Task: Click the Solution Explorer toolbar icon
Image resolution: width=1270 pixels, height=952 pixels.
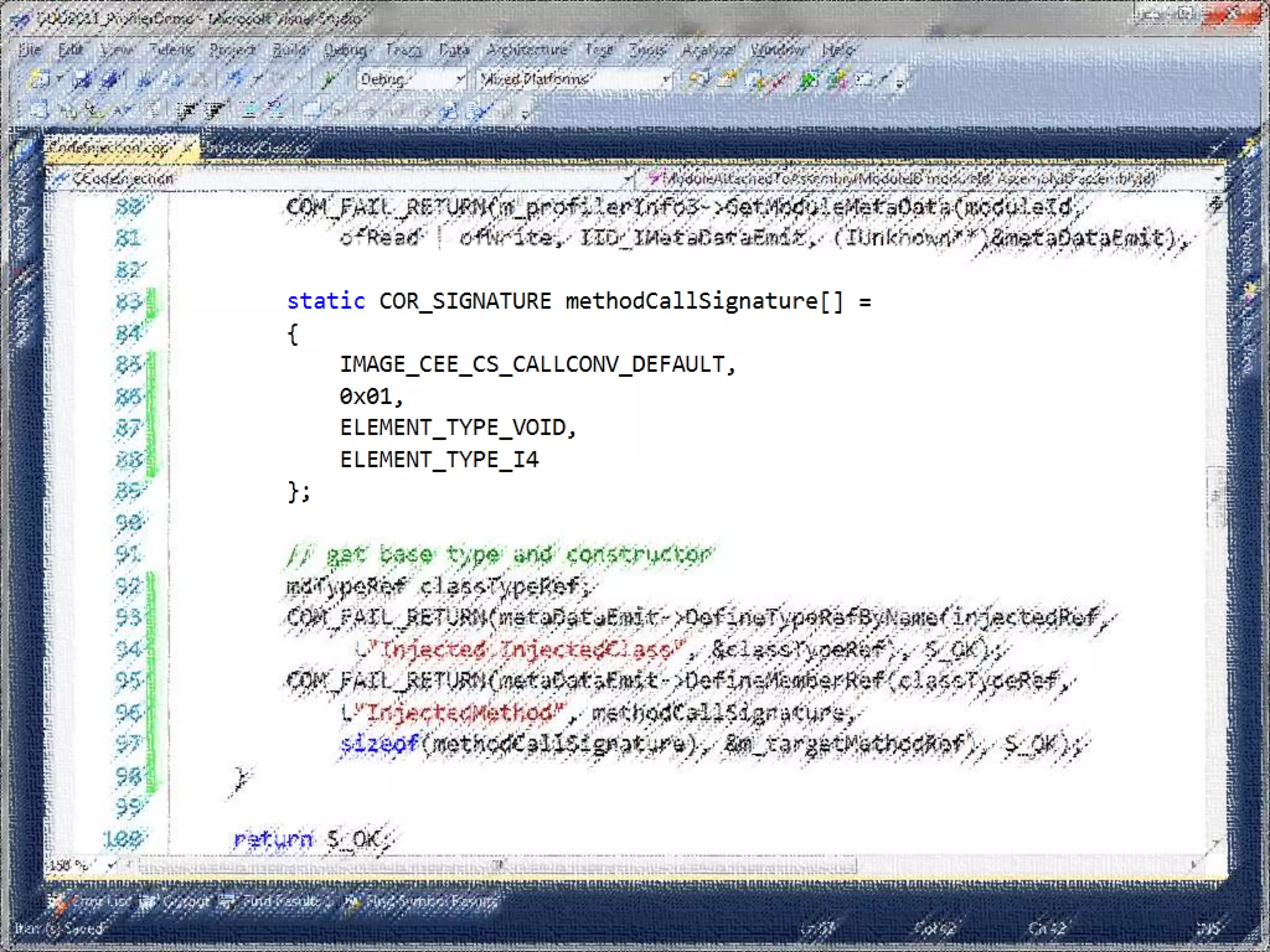Action: [x=699, y=79]
